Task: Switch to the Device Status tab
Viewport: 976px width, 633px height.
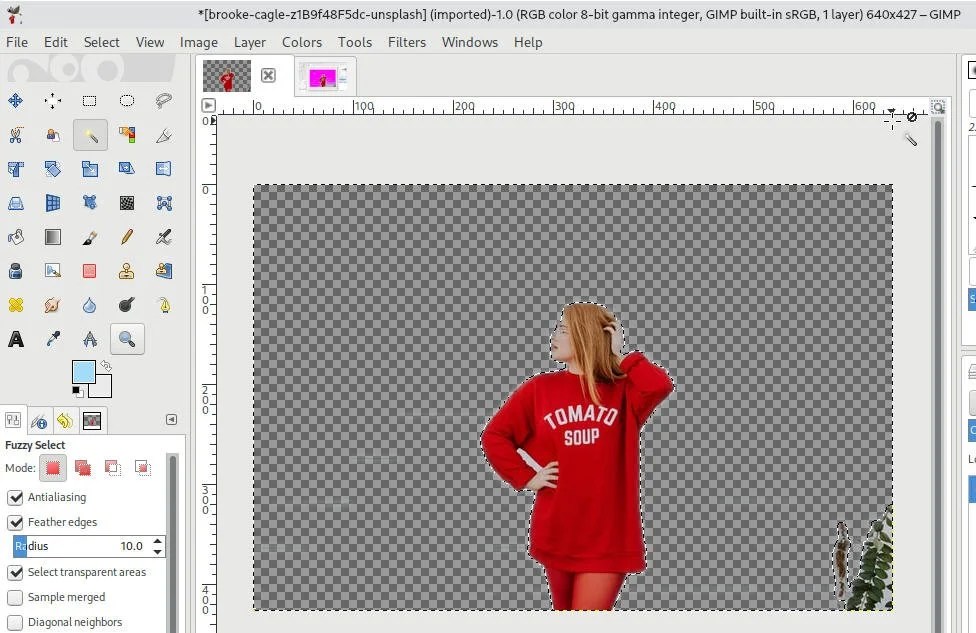Action: 39,421
